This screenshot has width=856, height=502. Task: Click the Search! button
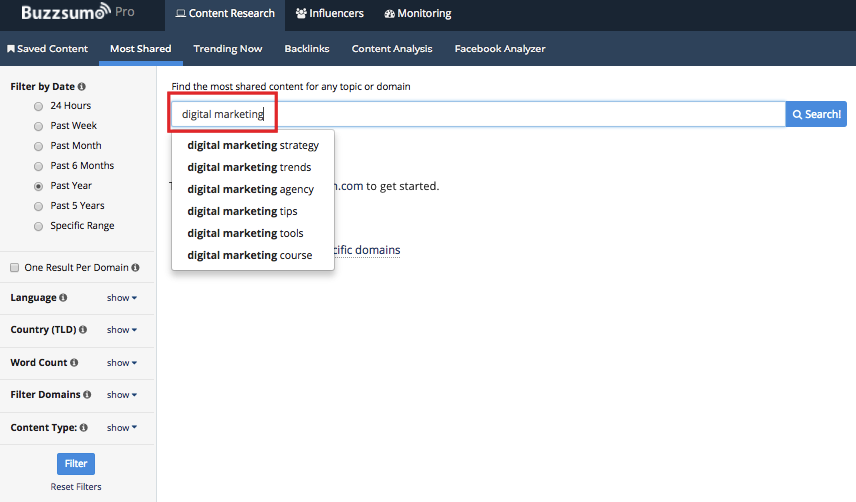[x=816, y=114]
